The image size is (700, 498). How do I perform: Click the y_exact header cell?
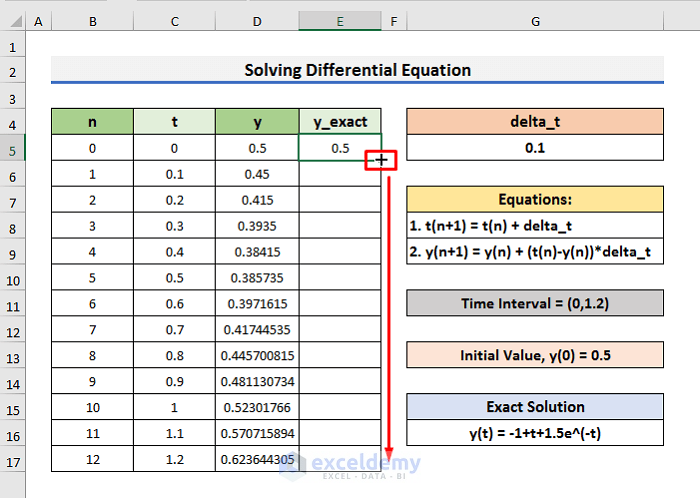point(340,122)
